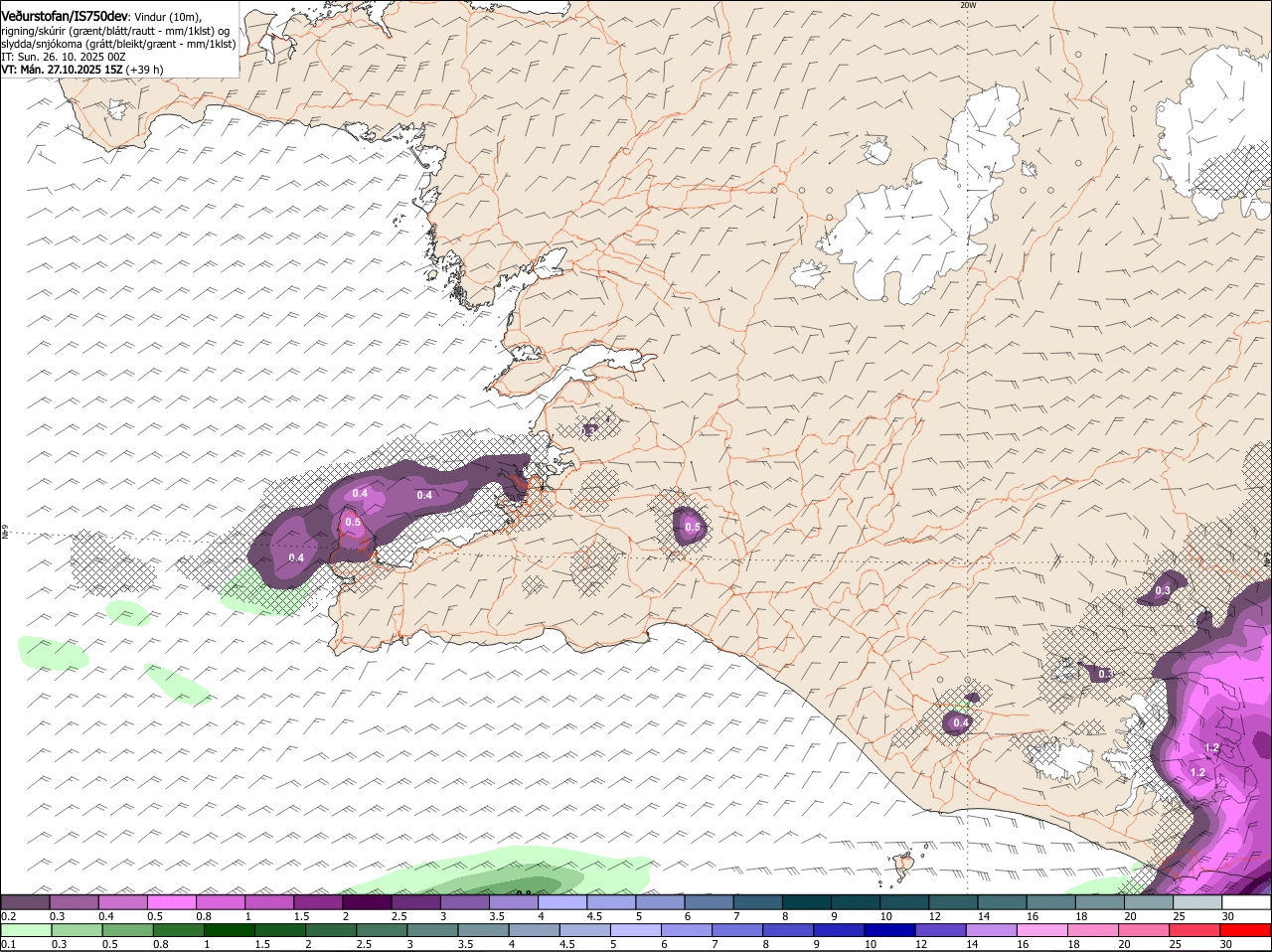1272x952 pixels.
Task: Click rain legend swatch for 8–9 mm
Action: 787,929
